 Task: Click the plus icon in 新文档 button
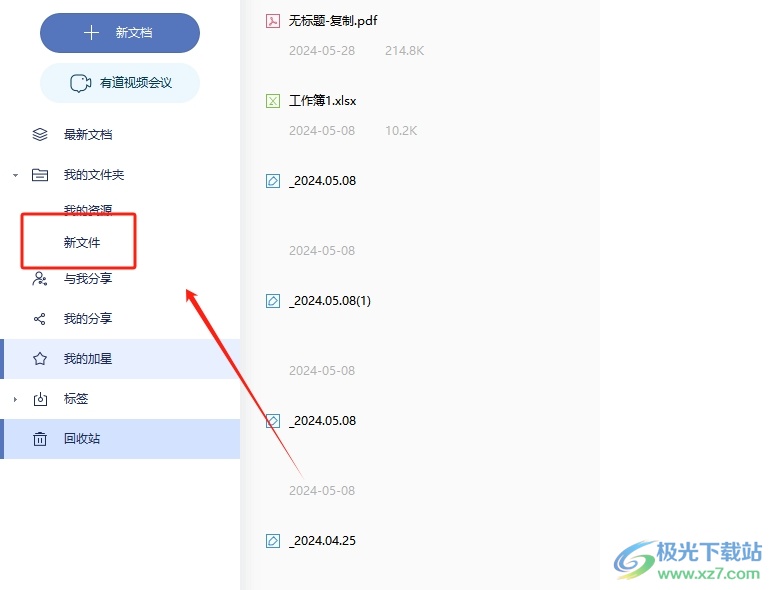tap(91, 33)
